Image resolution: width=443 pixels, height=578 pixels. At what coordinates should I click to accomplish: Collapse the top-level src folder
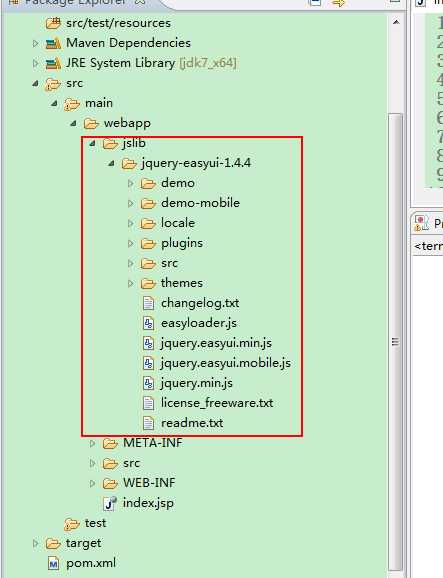(x=36, y=83)
